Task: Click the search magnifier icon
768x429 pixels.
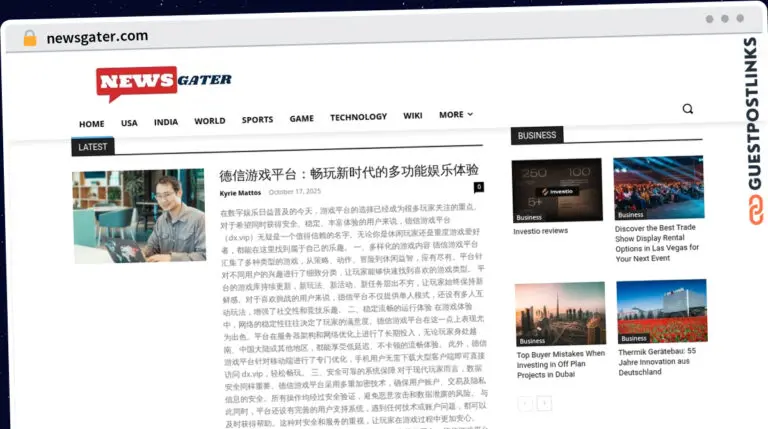Action: 688,109
